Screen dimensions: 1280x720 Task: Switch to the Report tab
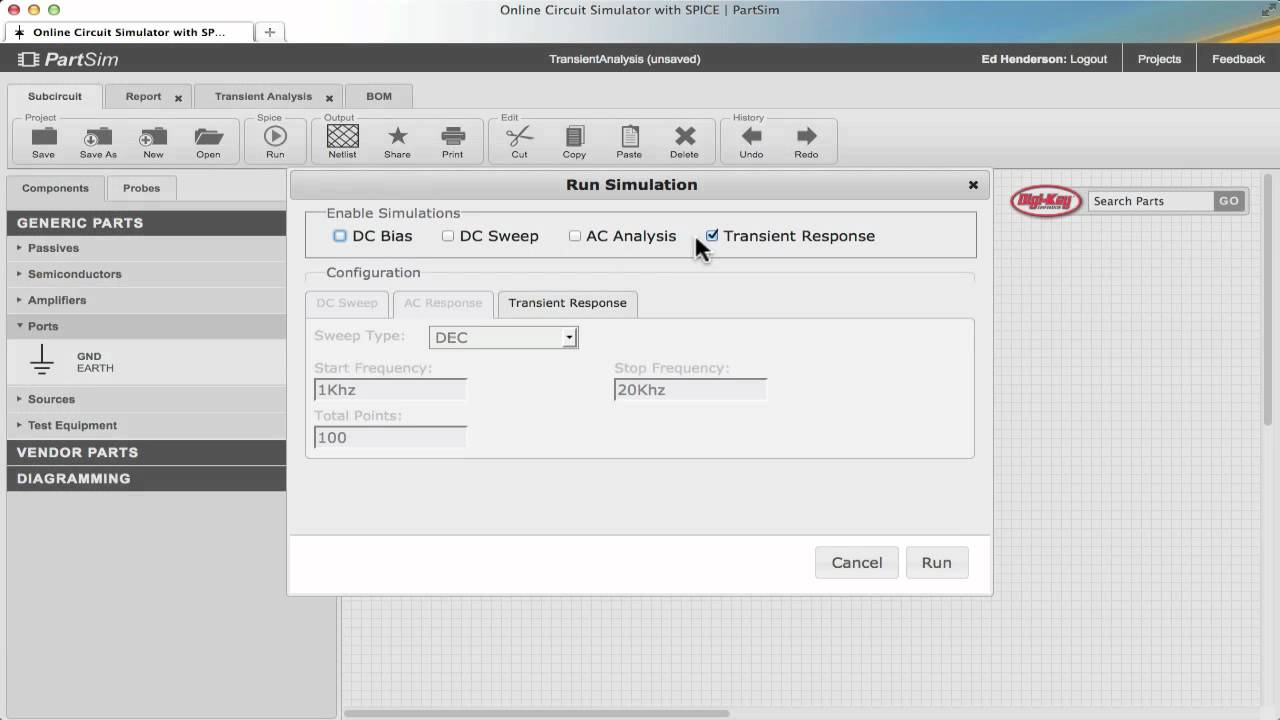143,97
